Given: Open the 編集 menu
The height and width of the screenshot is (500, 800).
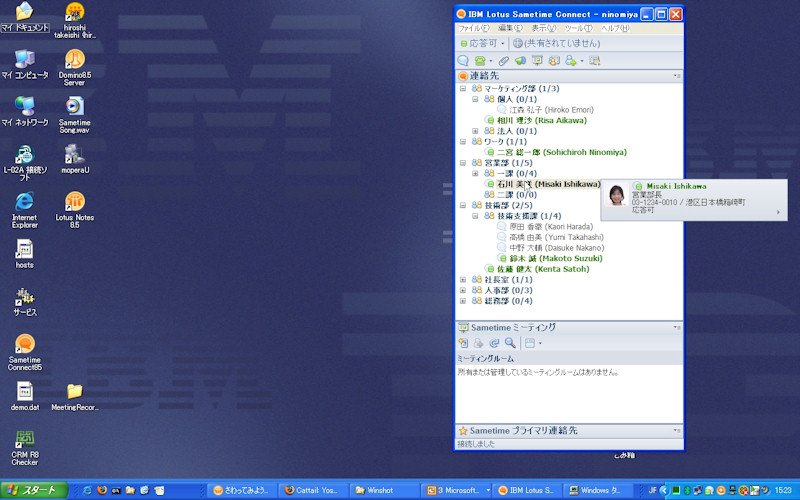Looking at the screenshot, I should click(x=510, y=28).
